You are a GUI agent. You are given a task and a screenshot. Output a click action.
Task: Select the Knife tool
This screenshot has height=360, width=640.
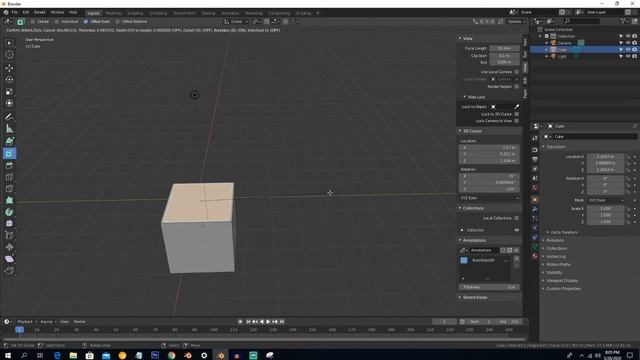pos(9,189)
